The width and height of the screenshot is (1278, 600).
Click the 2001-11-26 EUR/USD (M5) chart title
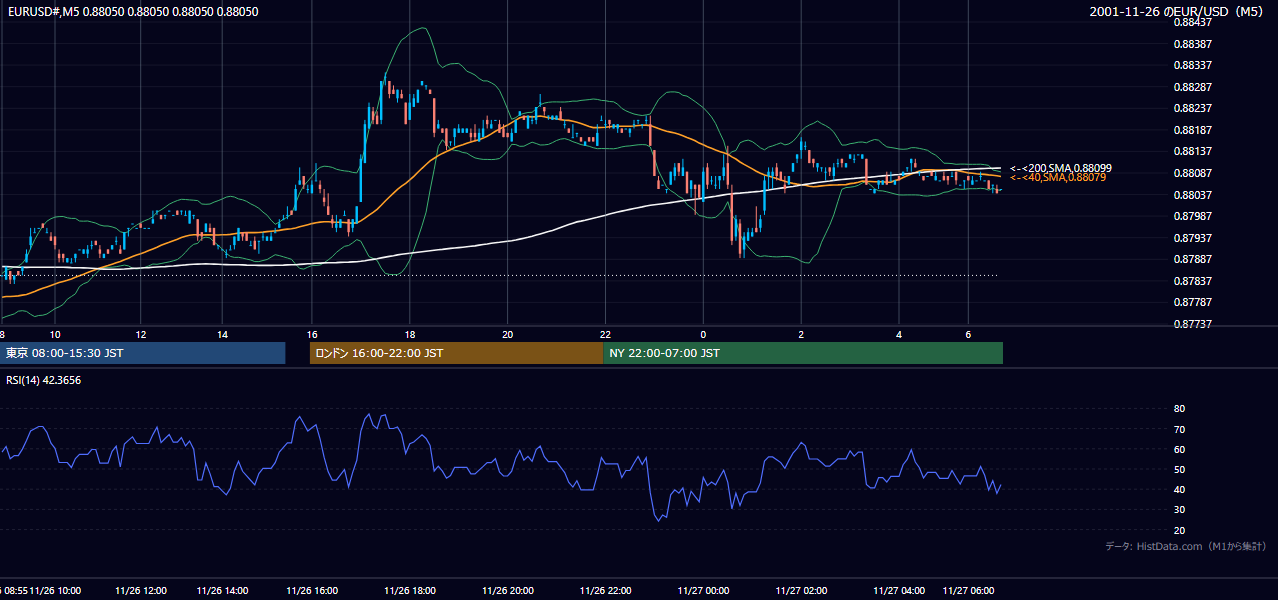(x=1178, y=12)
